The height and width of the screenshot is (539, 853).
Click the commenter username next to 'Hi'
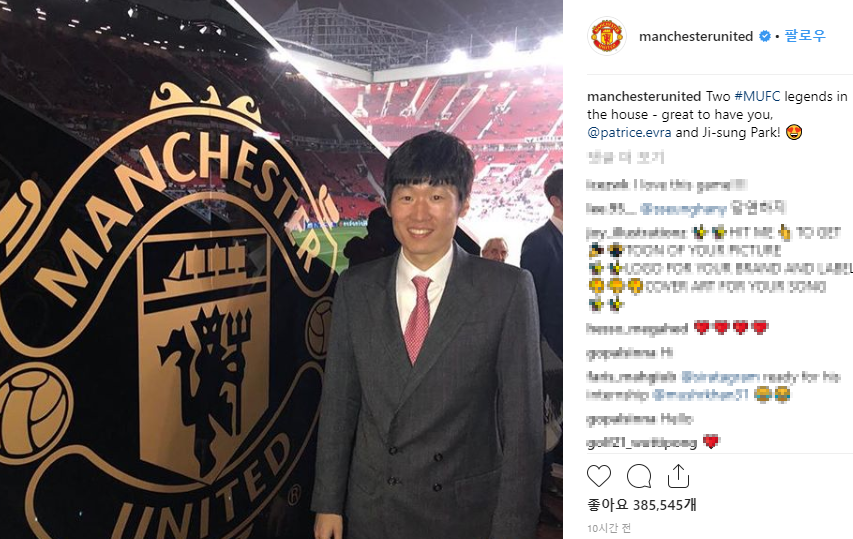click(621, 353)
